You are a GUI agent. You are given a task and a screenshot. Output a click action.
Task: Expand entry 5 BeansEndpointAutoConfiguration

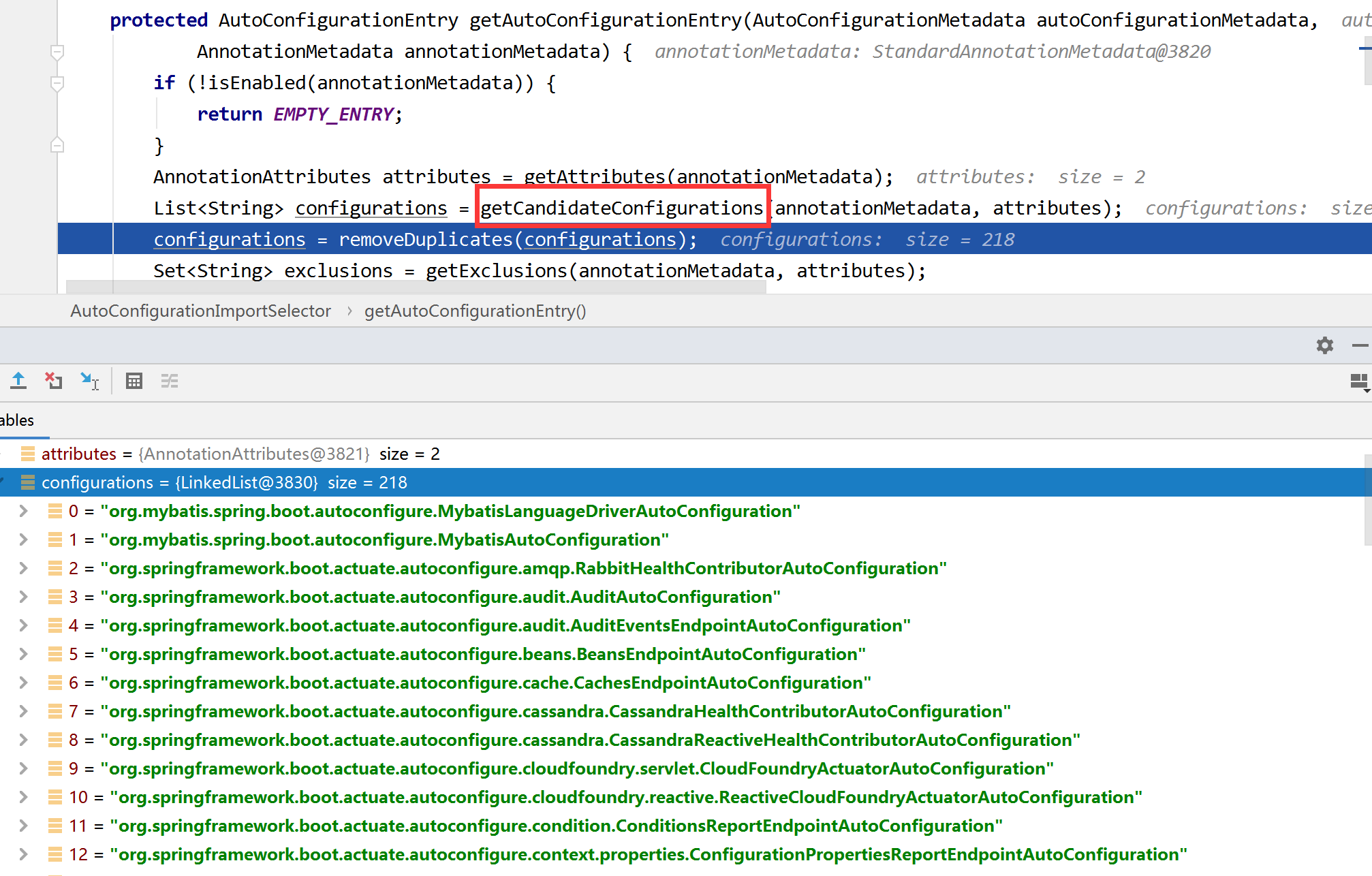point(23,654)
